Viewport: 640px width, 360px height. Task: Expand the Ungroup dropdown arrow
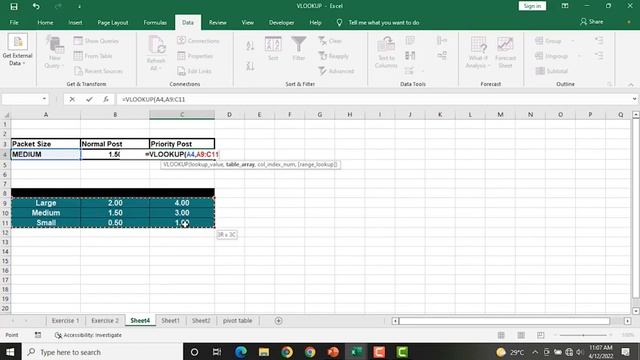(579, 56)
